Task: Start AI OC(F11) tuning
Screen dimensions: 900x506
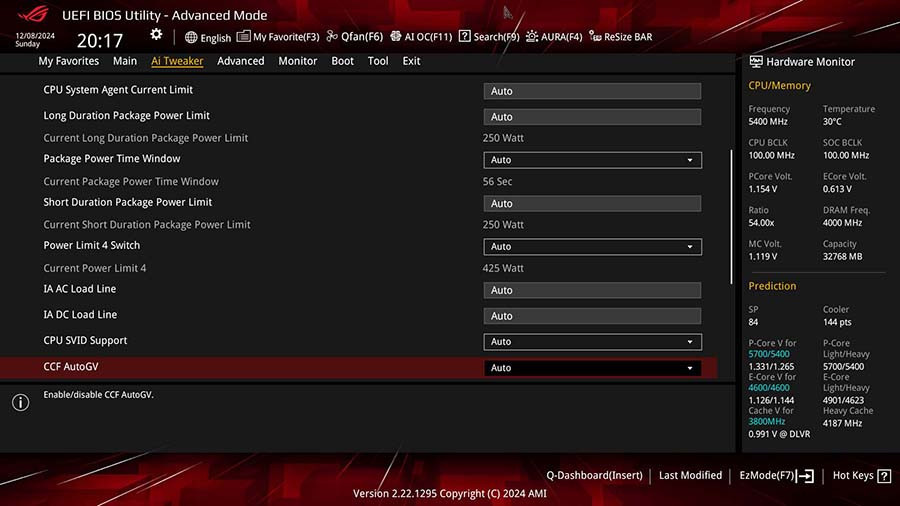Action: pos(428,37)
